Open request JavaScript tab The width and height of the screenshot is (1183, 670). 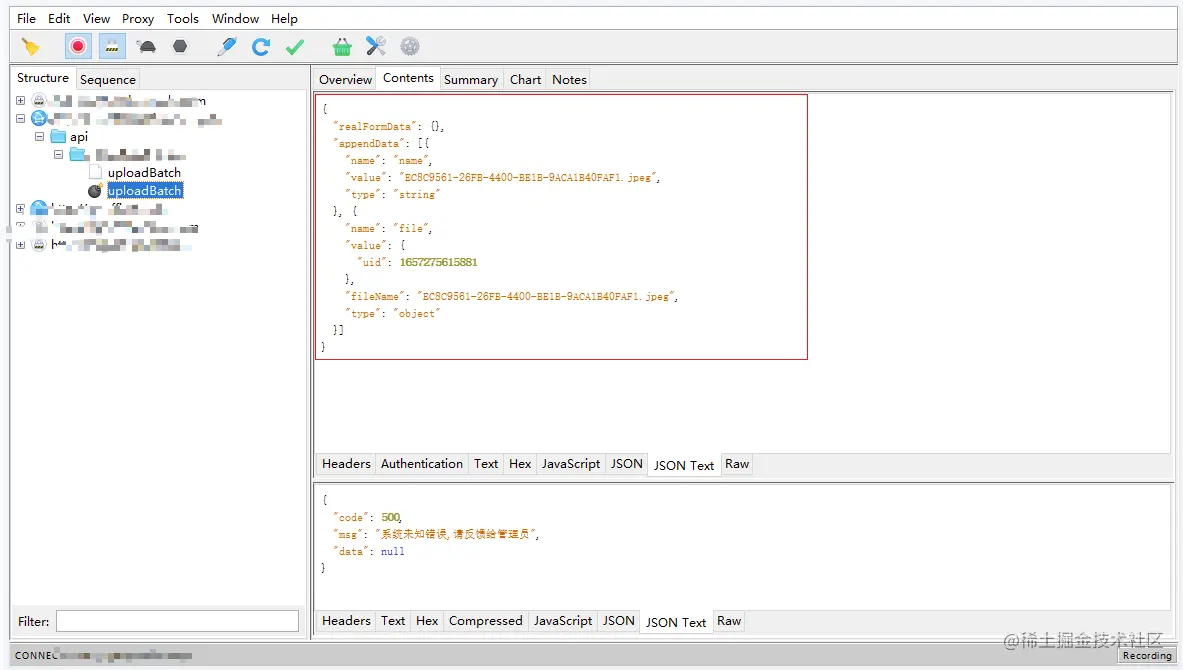click(570, 464)
